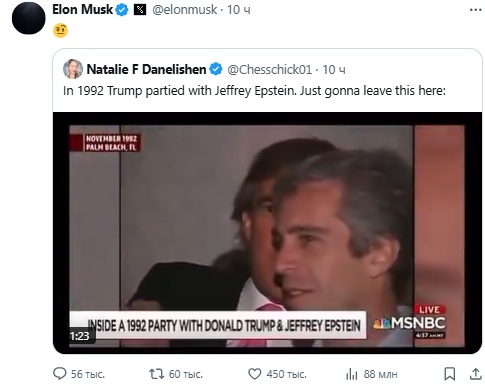Open the share upload icon

tap(476, 374)
